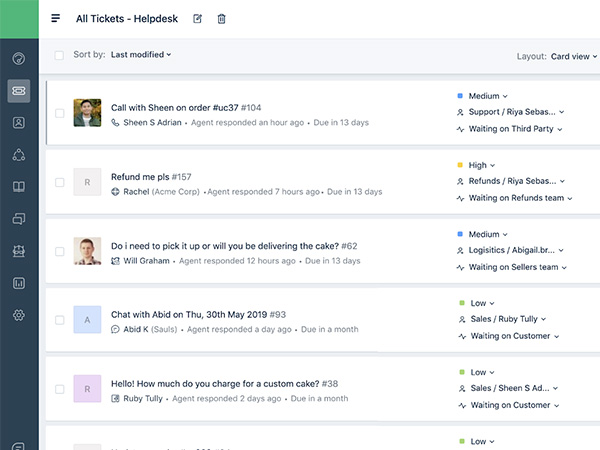The image size is (600, 450).
Task: Click phone icon beside Sheen S Adrian
Action: [115, 122]
